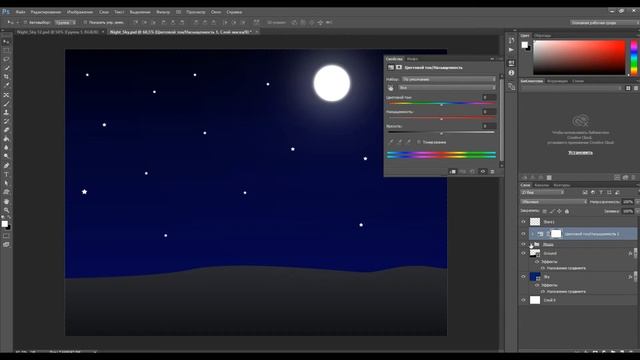The height and width of the screenshot is (360, 640).
Task: Expand the Moon layer group
Action: click(x=531, y=244)
